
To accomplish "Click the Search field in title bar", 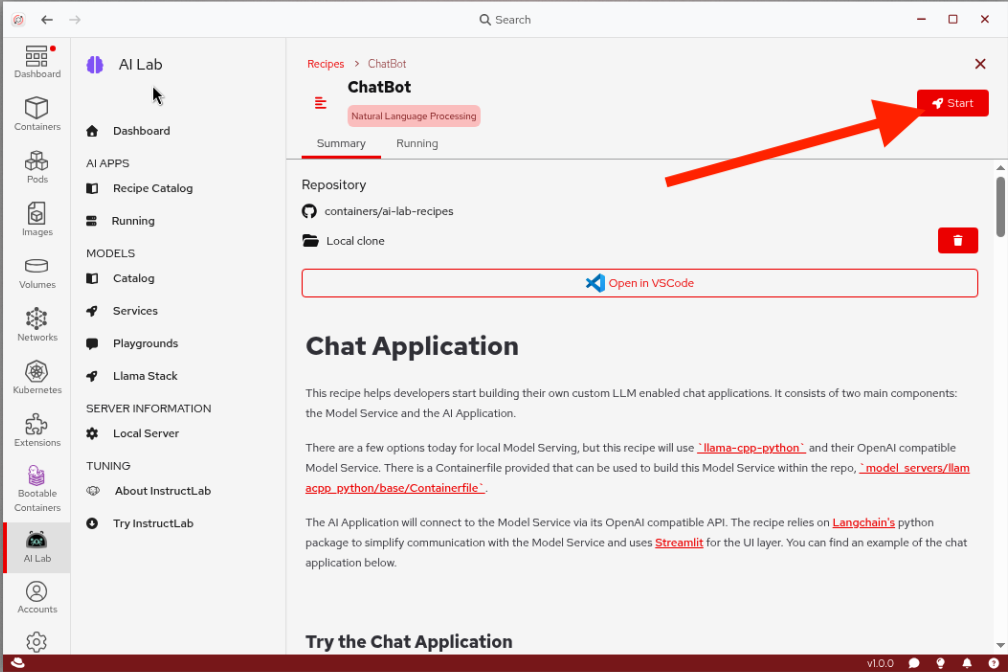I will point(505,19).
